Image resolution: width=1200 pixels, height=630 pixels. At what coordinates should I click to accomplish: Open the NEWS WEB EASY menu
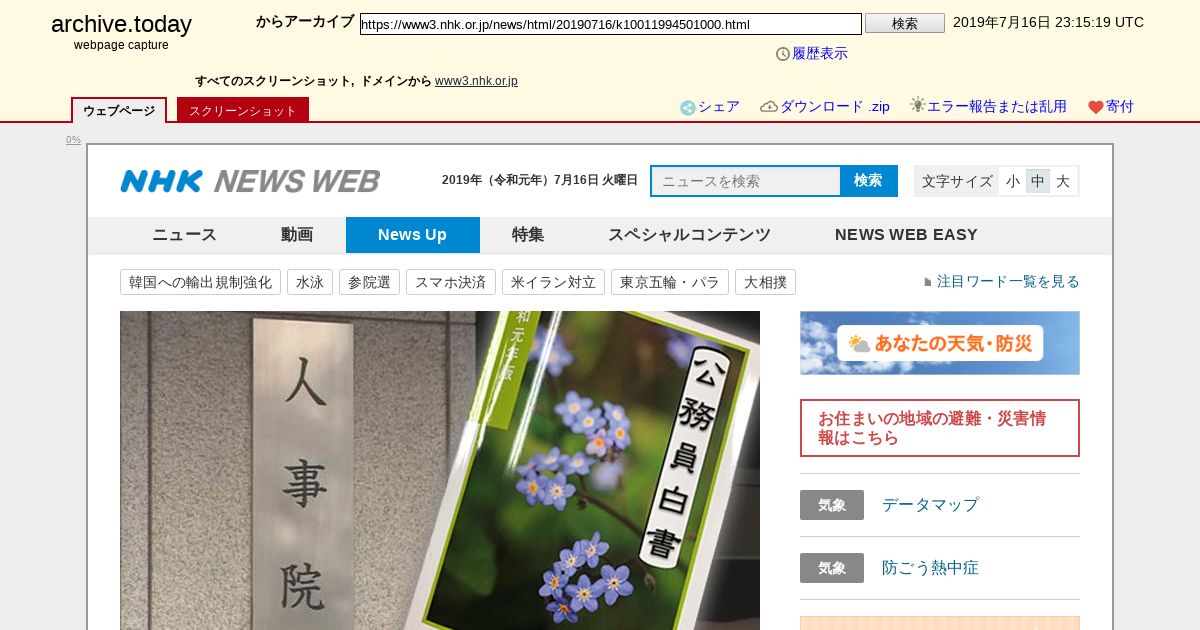click(x=906, y=235)
